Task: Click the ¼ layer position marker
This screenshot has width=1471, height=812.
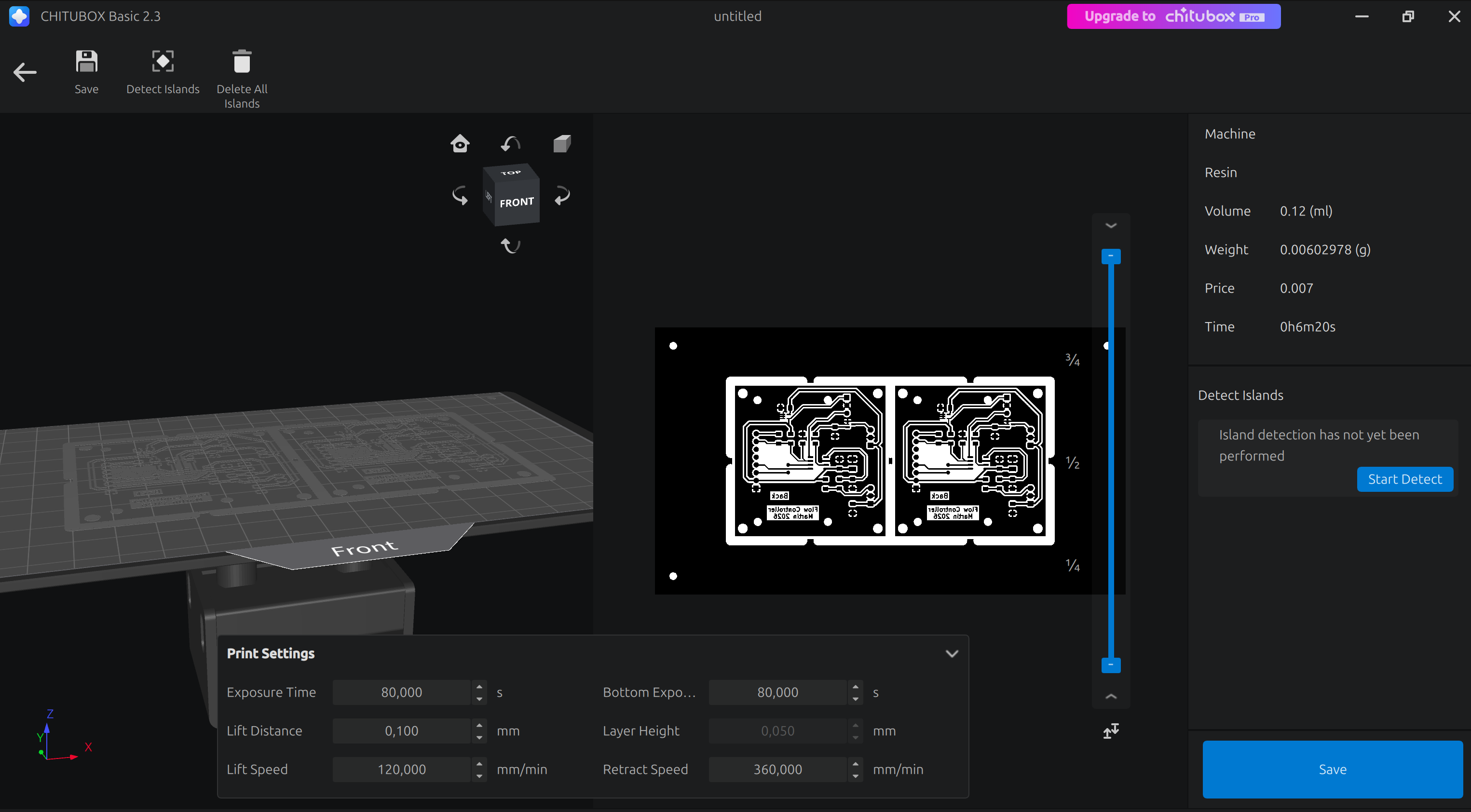Action: click(1073, 565)
